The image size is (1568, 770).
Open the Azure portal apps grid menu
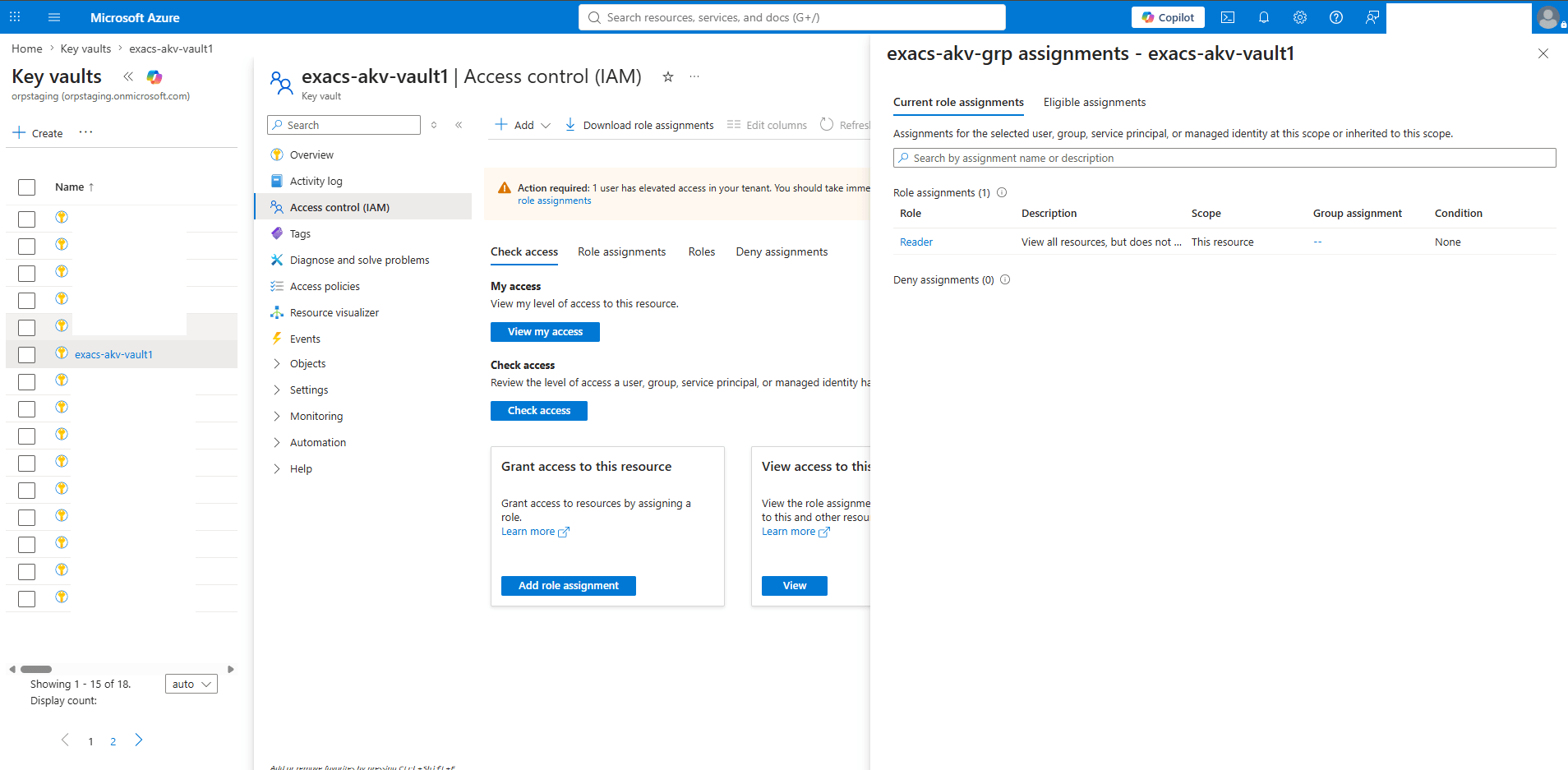(15, 17)
